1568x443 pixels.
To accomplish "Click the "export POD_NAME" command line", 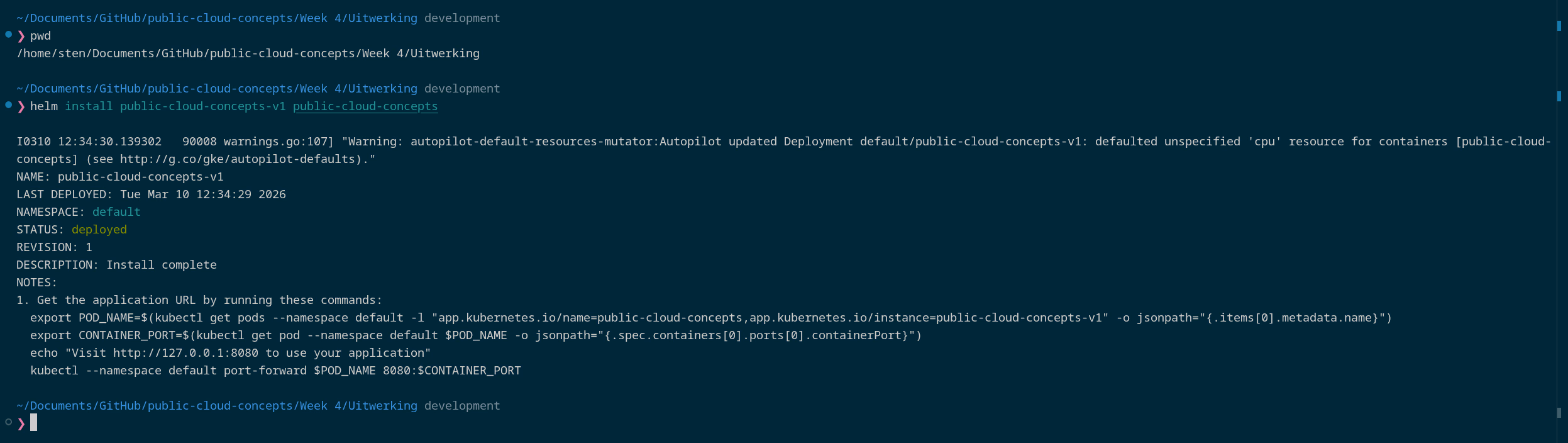I will pyautogui.click(x=710, y=318).
